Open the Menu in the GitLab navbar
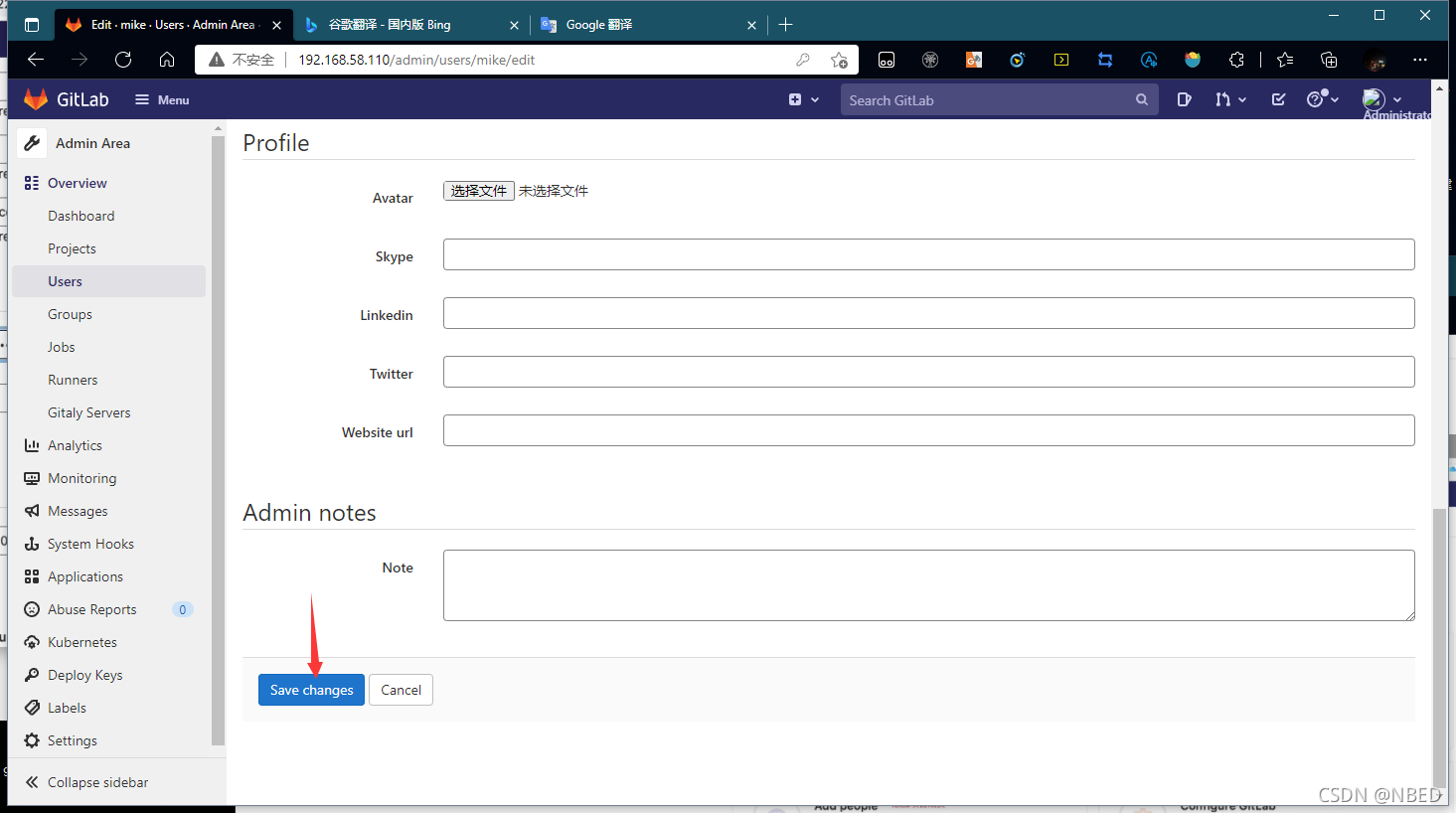 point(160,99)
